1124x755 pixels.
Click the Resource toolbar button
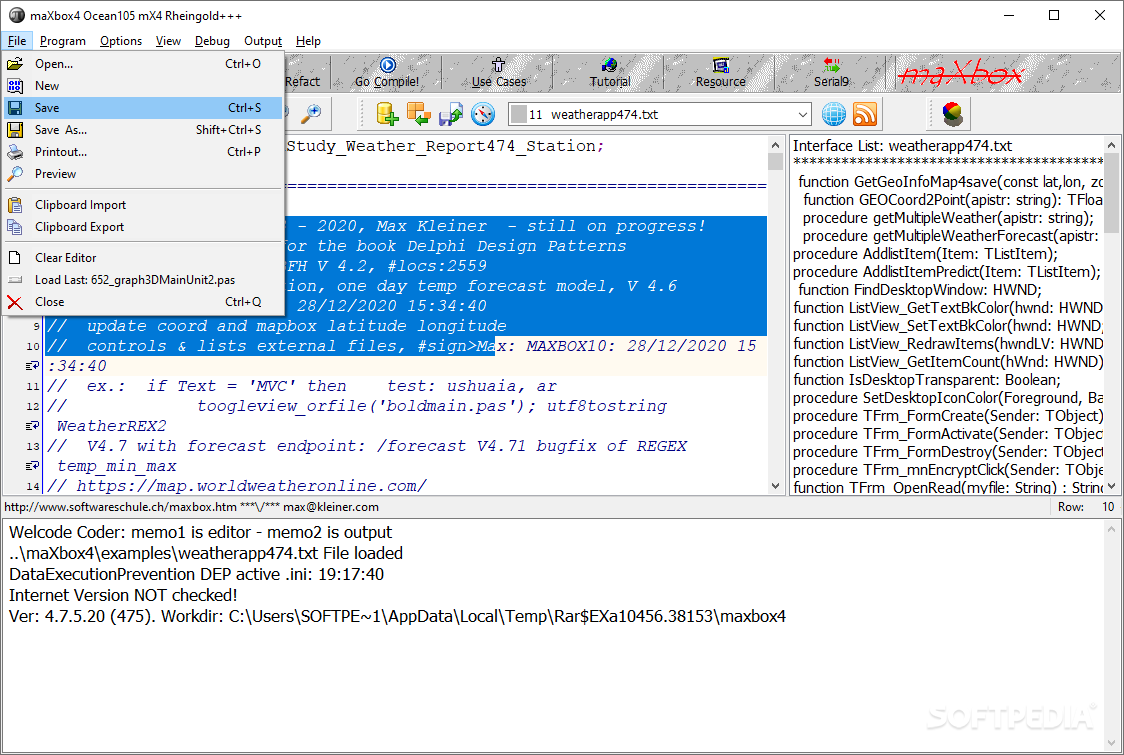click(x=720, y=72)
